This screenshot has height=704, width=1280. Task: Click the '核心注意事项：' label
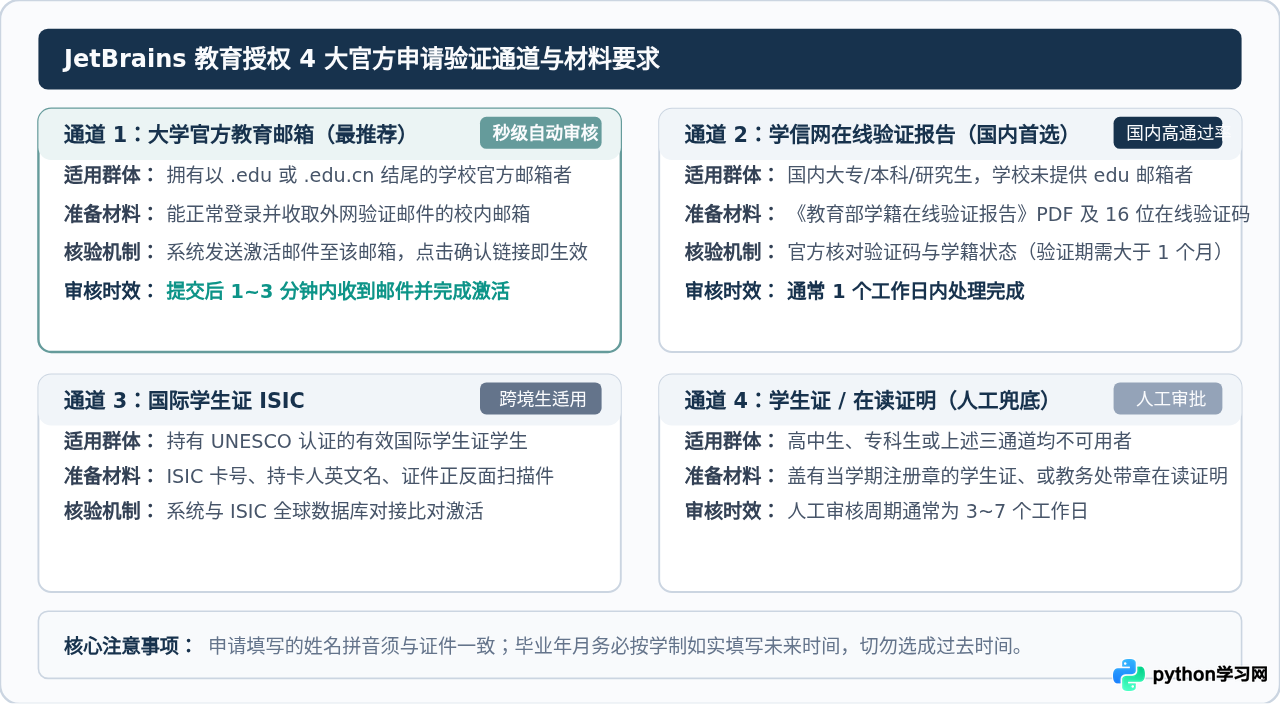click(x=130, y=645)
